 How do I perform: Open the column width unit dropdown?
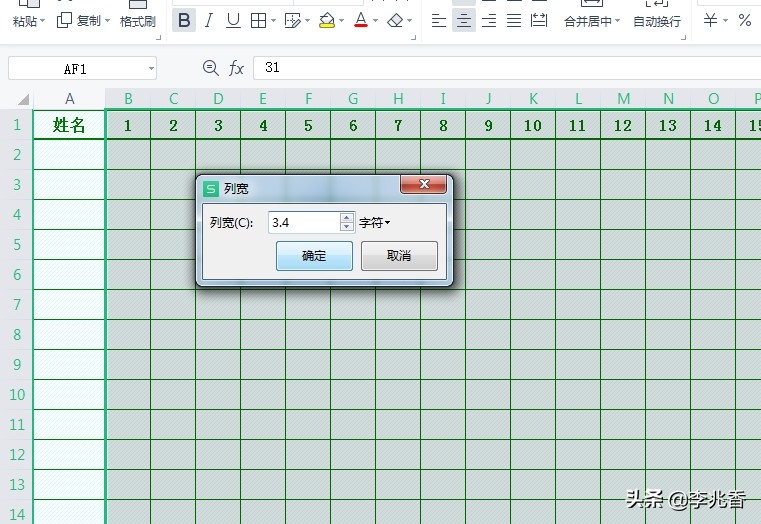375,223
